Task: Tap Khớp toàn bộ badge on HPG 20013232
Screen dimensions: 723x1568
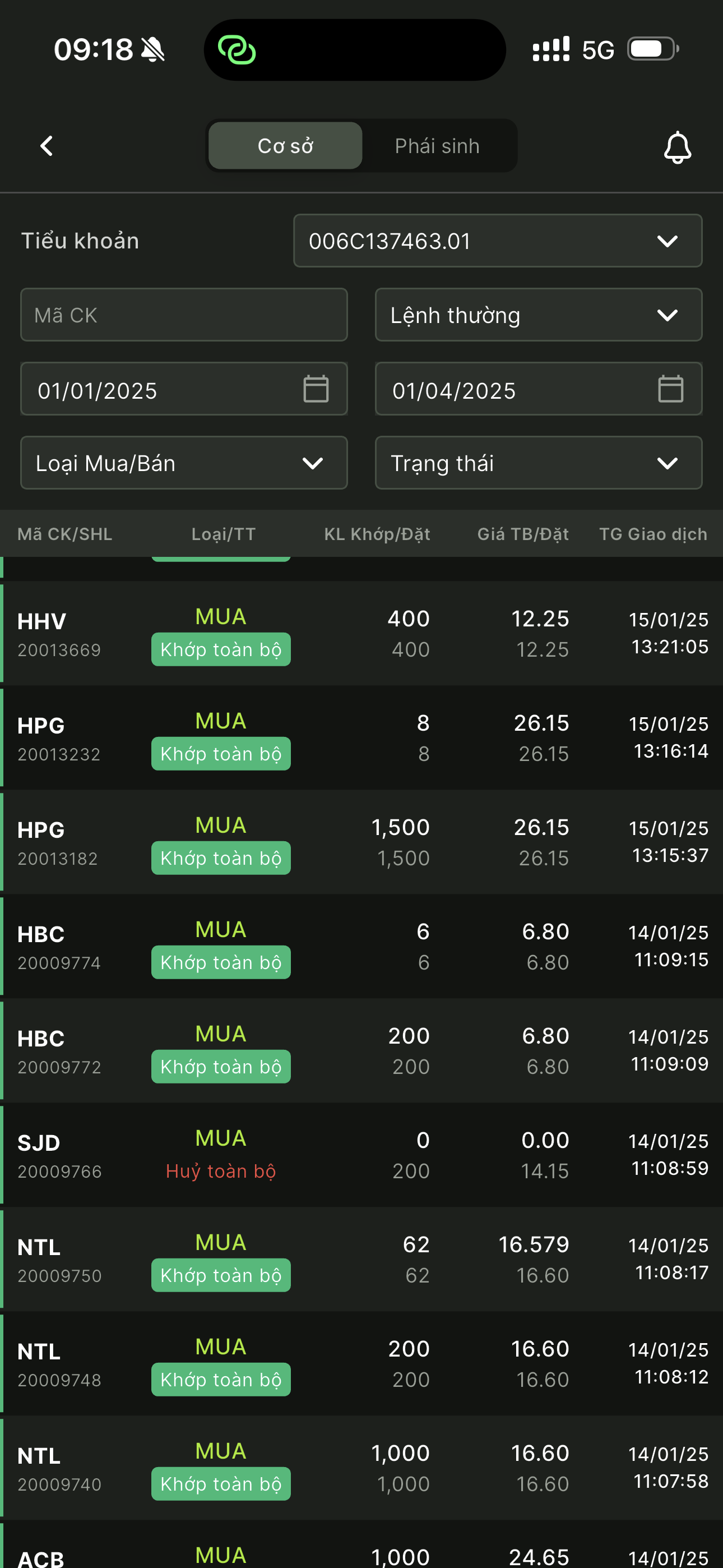Action: pyautogui.click(x=221, y=754)
